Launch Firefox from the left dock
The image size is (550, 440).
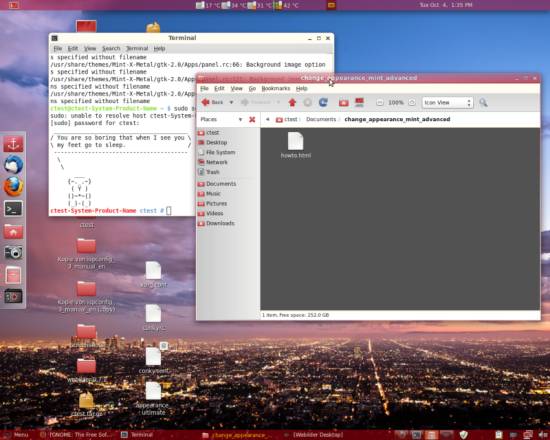[13, 186]
